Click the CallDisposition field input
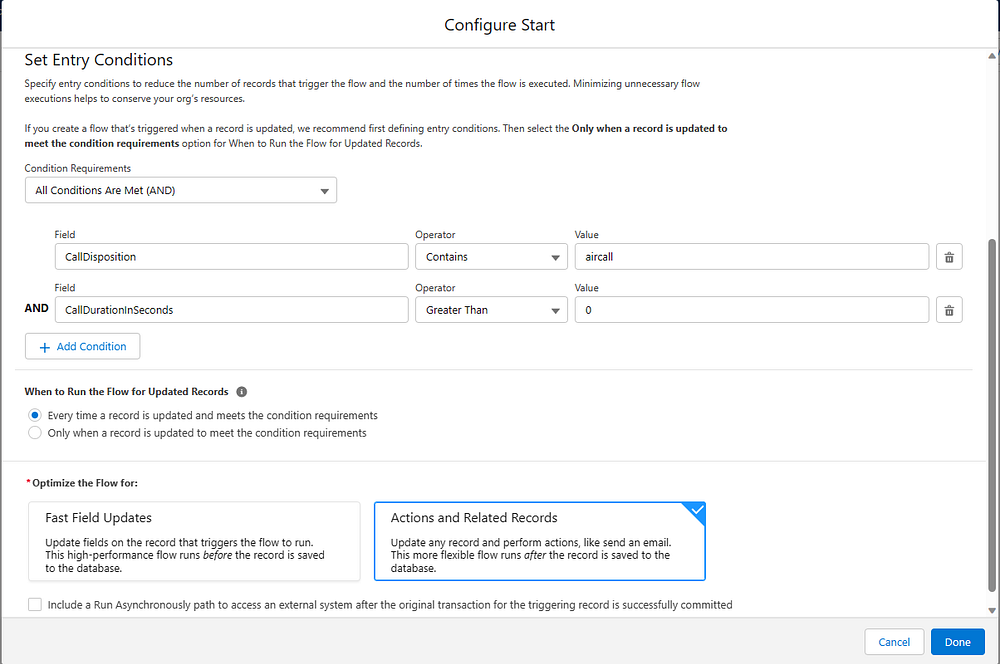The height and width of the screenshot is (664, 1000). point(230,257)
